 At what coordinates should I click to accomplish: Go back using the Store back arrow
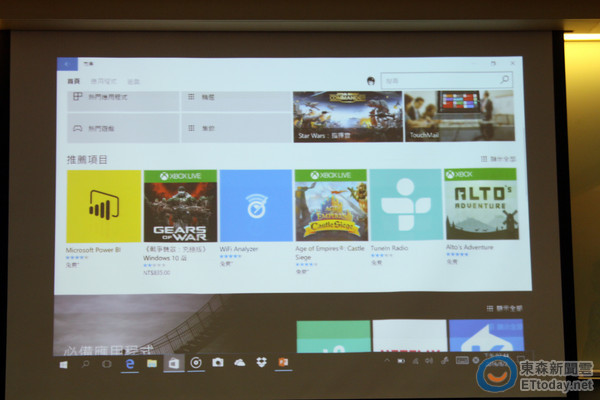[x=67, y=64]
